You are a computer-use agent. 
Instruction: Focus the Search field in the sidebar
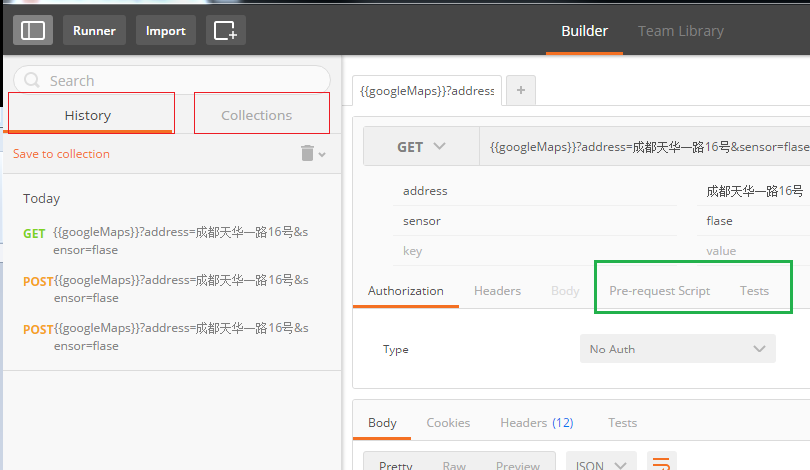(x=172, y=80)
